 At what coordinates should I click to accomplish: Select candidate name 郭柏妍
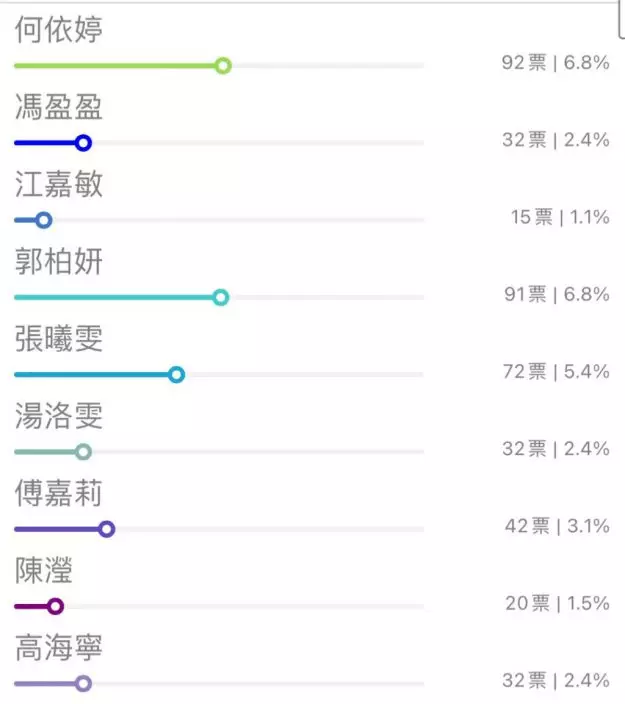point(59,262)
